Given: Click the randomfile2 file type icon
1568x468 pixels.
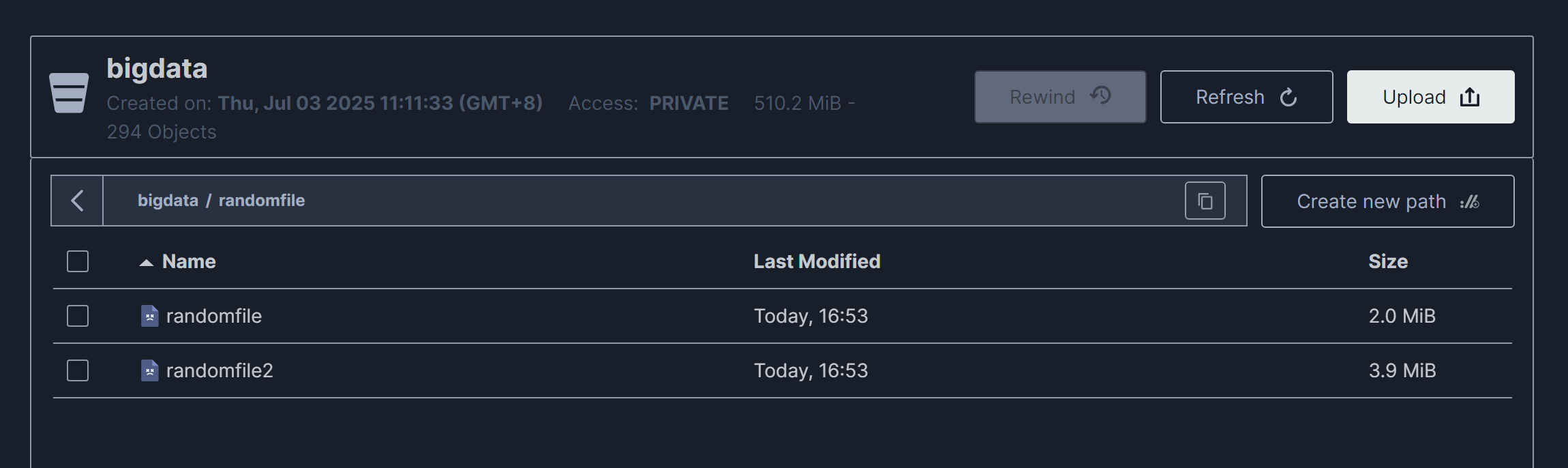Looking at the screenshot, I should [x=149, y=370].
